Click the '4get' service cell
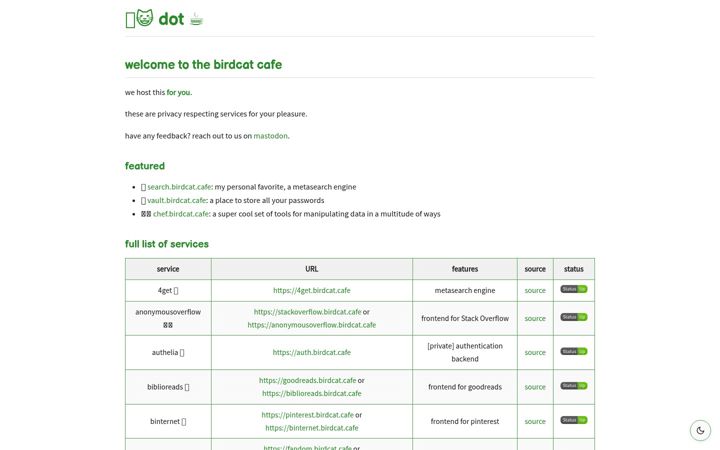The width and height of the screenshot is (720, 450). (x=168, y=290)
